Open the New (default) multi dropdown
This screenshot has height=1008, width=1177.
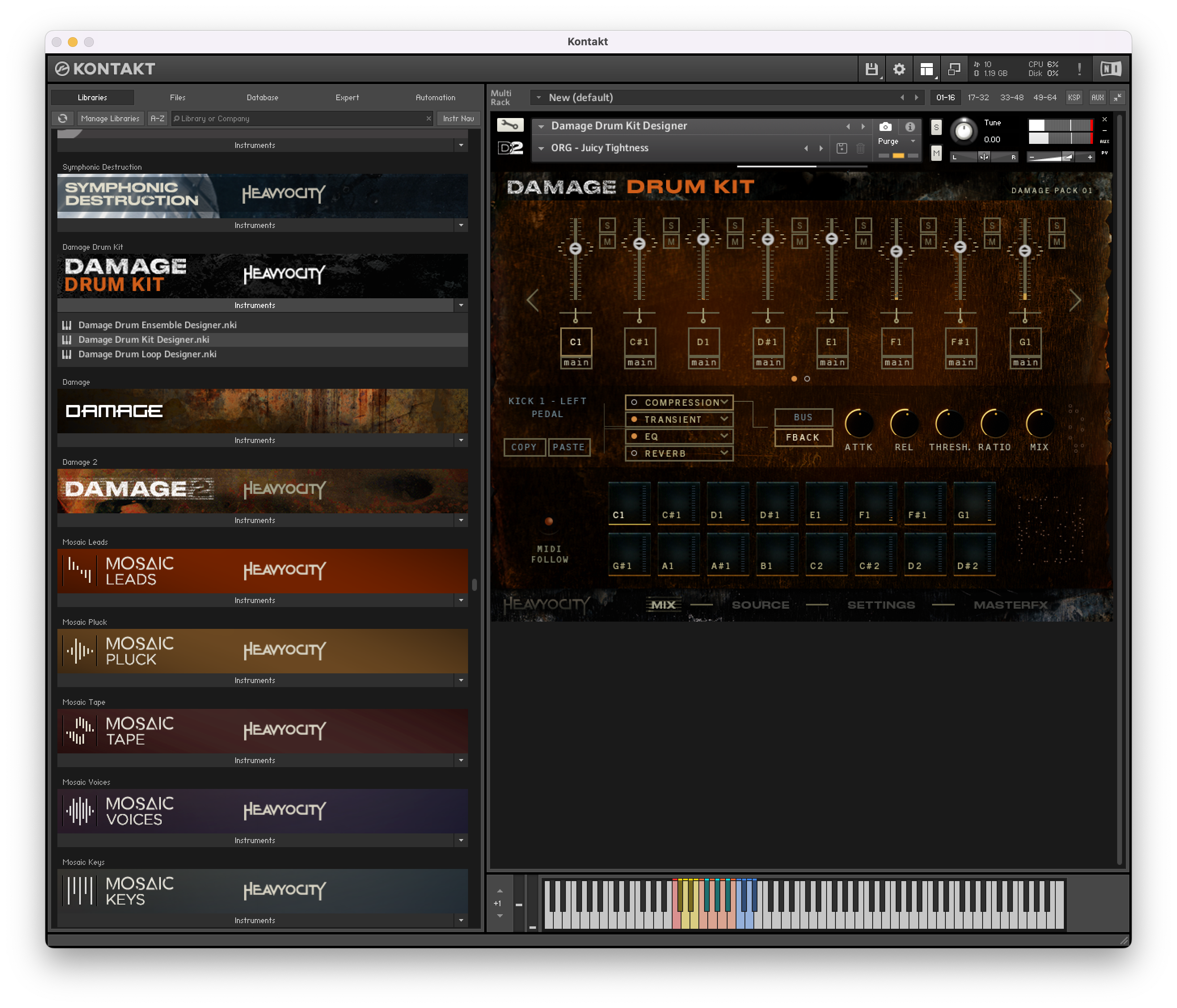click(538, 98)
